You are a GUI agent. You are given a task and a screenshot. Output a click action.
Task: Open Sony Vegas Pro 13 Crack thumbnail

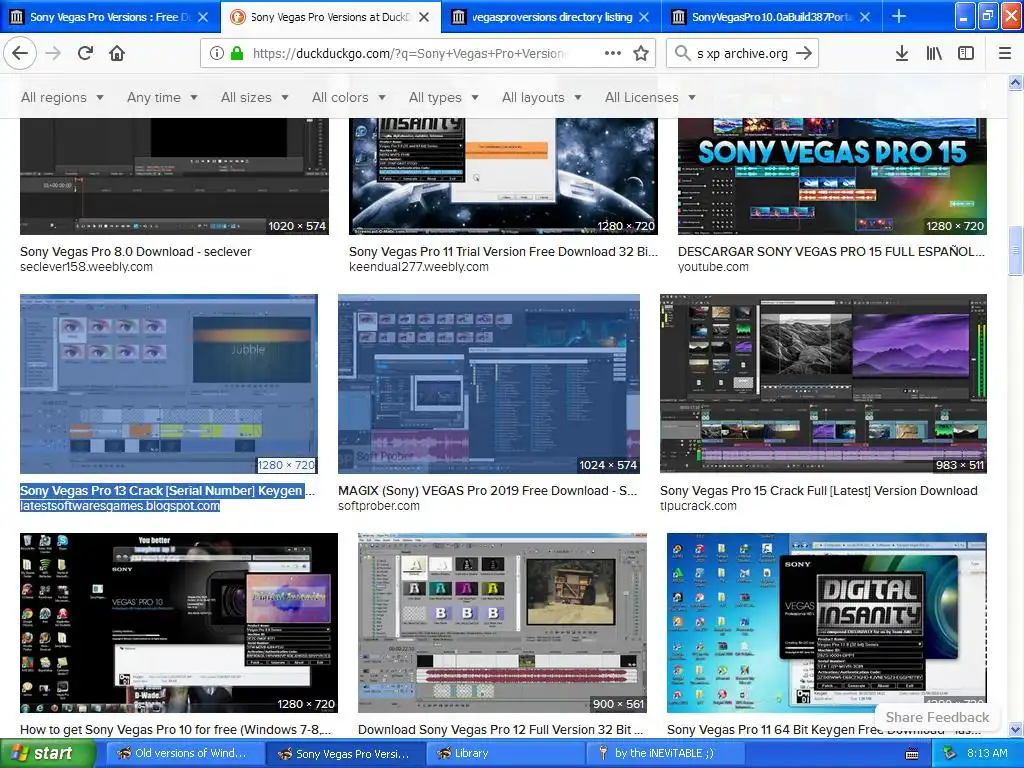click(x=169, y=384)
